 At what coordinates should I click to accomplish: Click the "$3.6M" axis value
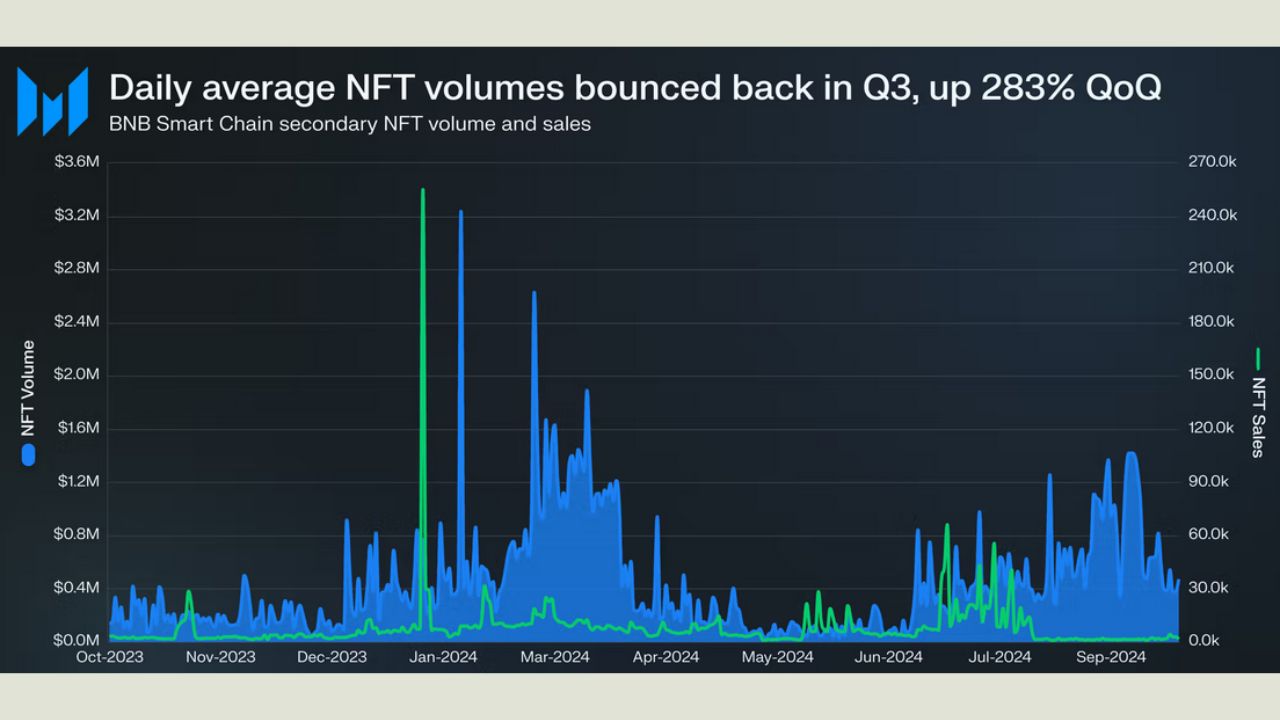pyautogui.click(x=76, y=162)
